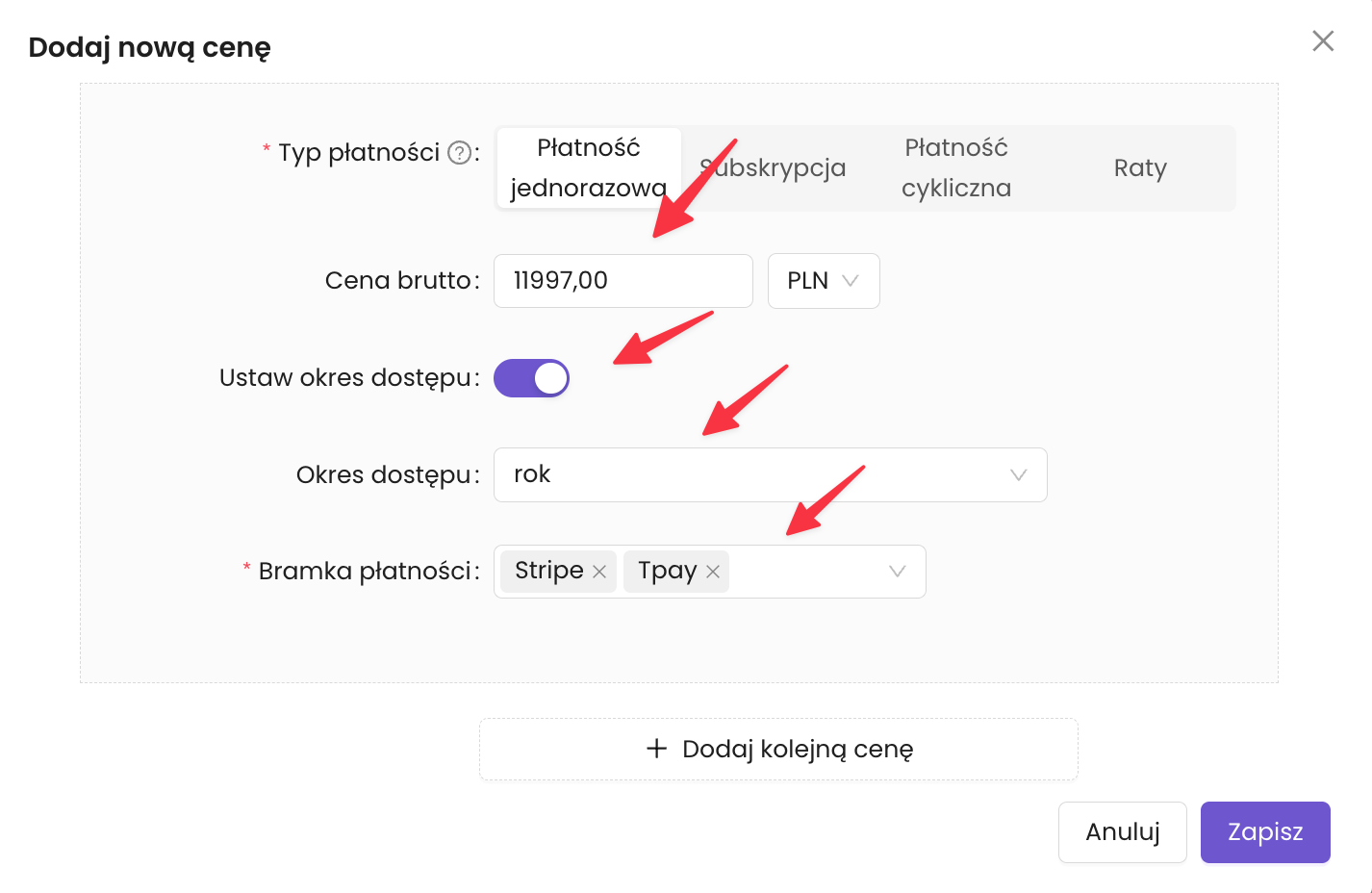The height and width of the screenshot is (893, 1372).
Task: Expand the Okres dostępu dropdown showing rok
Action: coord(1018,474)
